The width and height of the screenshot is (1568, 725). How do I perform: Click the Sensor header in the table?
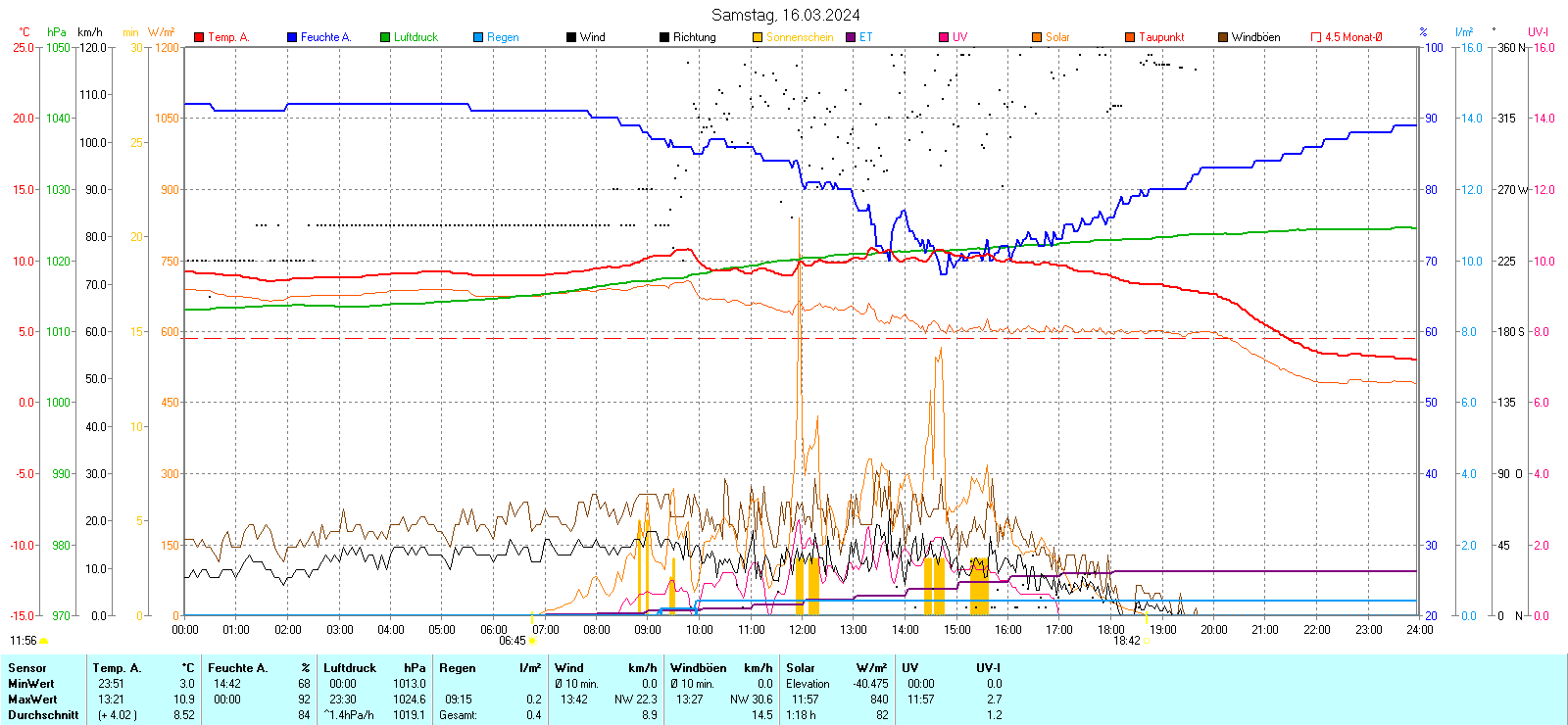pyautogui.click(x=27, y=668)
